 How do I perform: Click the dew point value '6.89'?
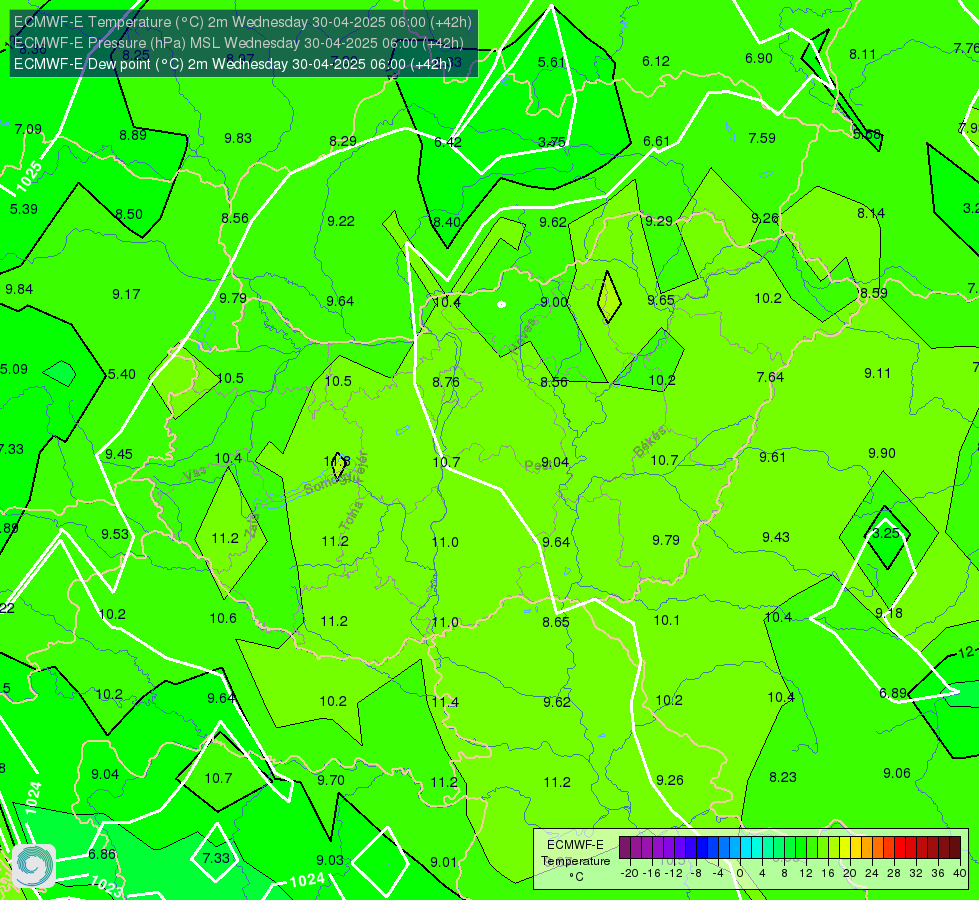(893, 693)
